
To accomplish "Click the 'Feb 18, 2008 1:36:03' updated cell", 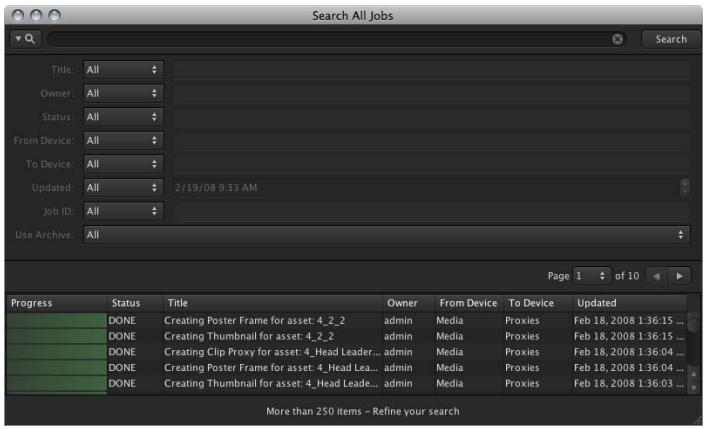I will [629, 383].
